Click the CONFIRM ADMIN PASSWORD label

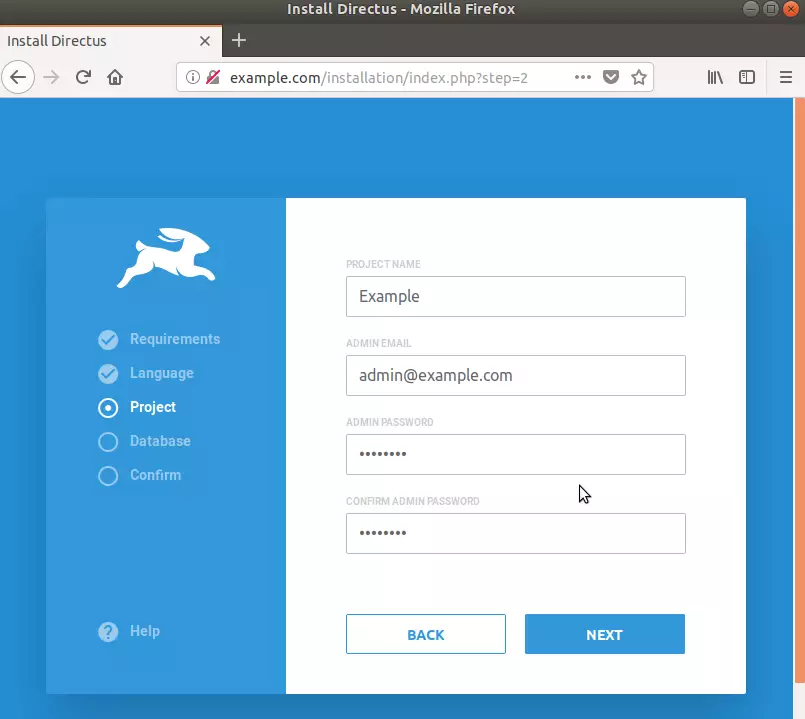pyautogui.click(x=413, y=502)
